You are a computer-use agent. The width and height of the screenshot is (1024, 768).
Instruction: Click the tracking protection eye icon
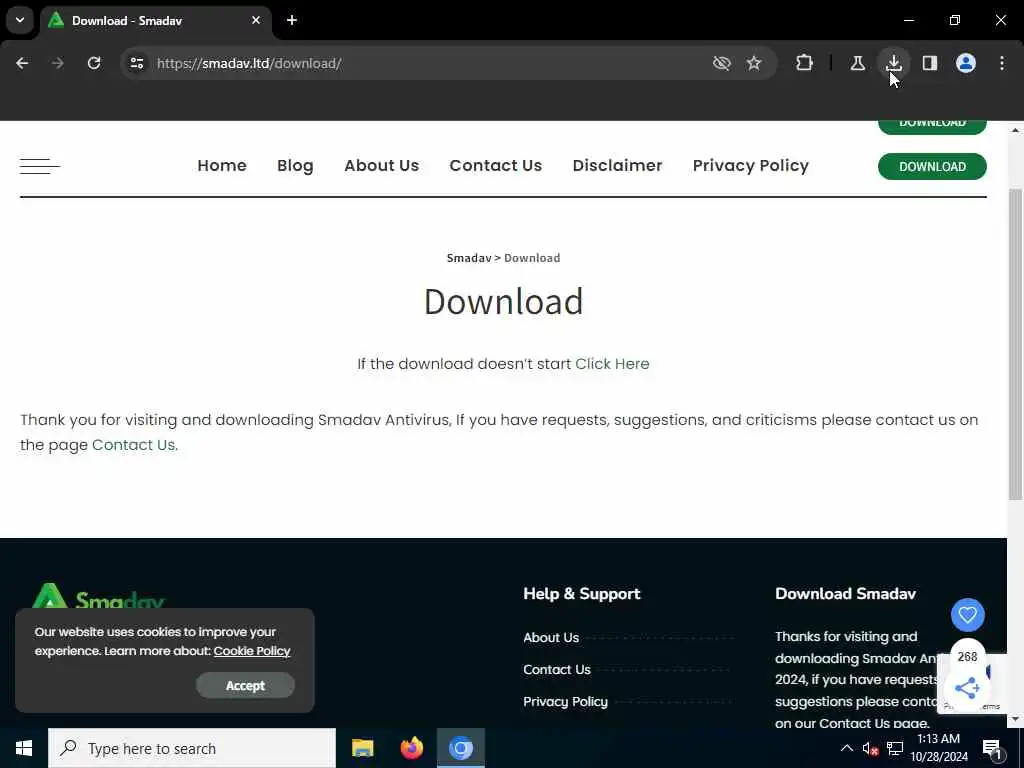click(x=721, y=63)
